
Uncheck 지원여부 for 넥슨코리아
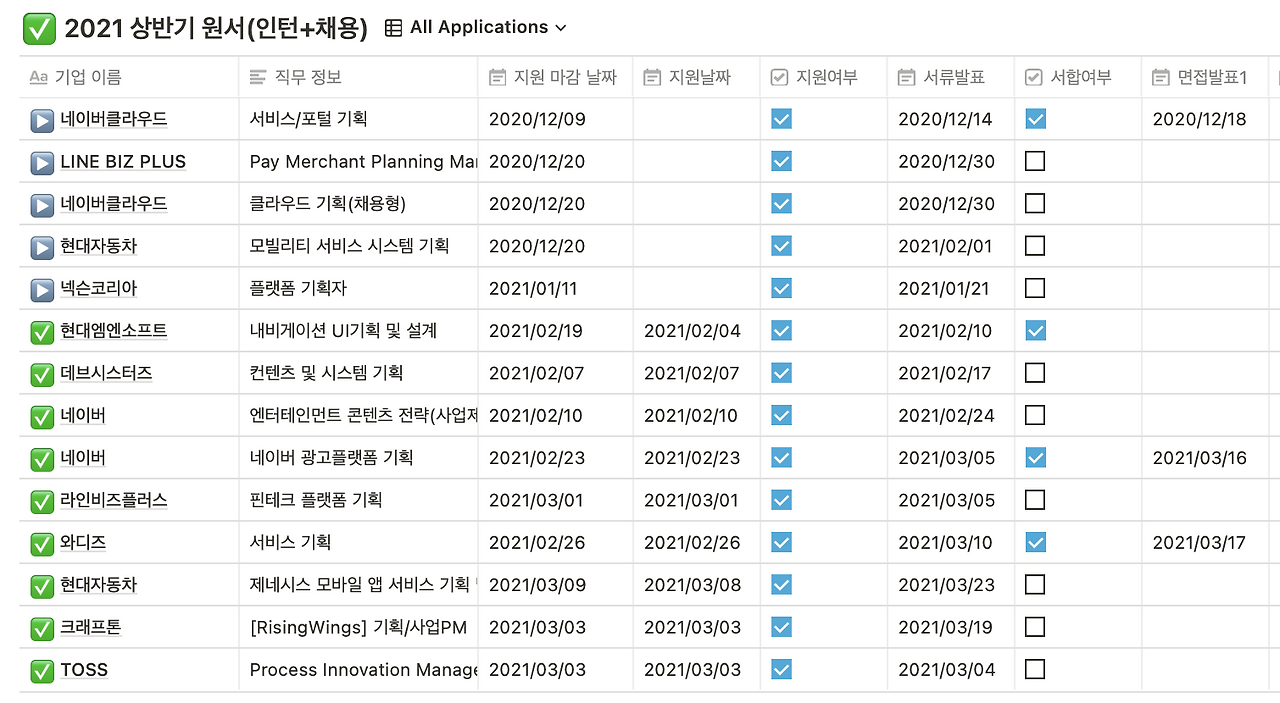pyautogui.click(x=780, y=288)
